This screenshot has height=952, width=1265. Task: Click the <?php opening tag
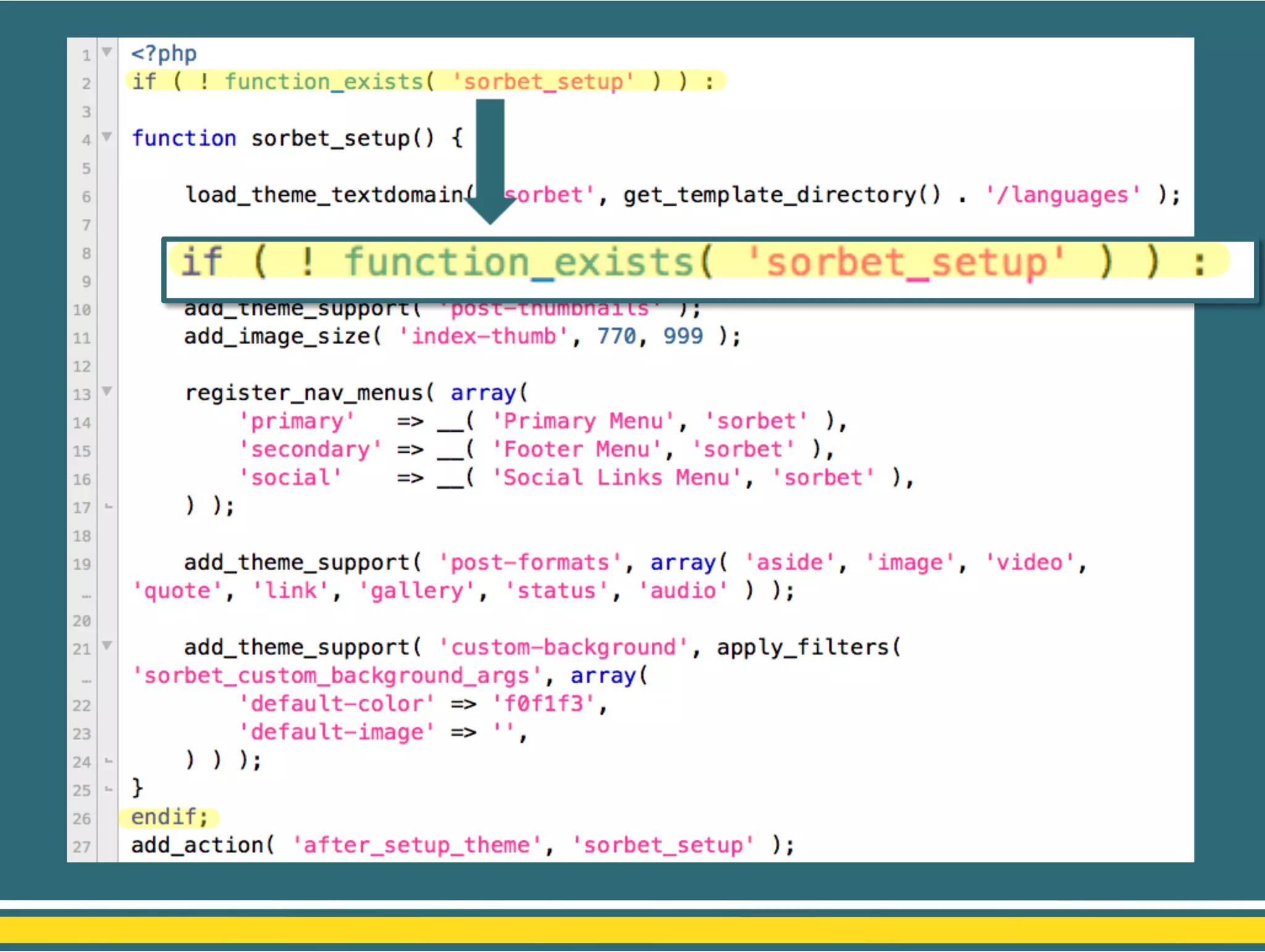pos(164,54)
